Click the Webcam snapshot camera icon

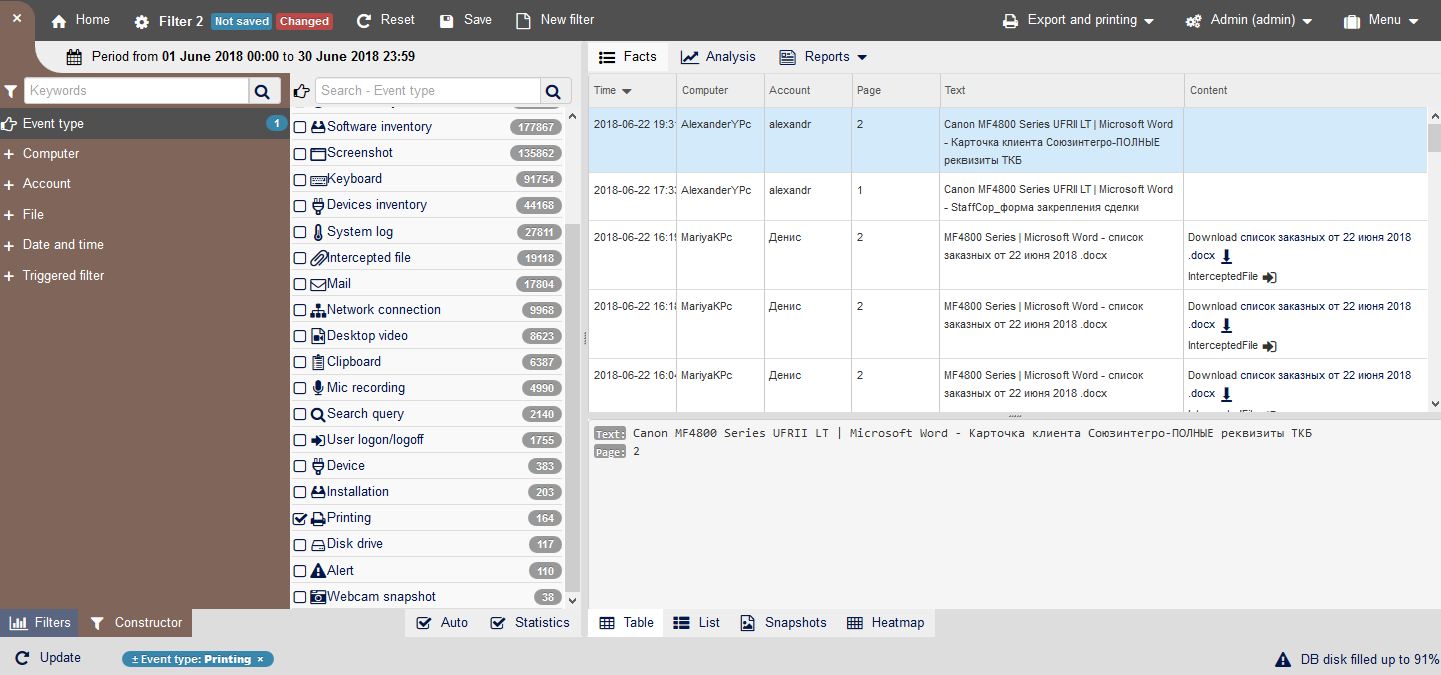[x=318, y=597]
